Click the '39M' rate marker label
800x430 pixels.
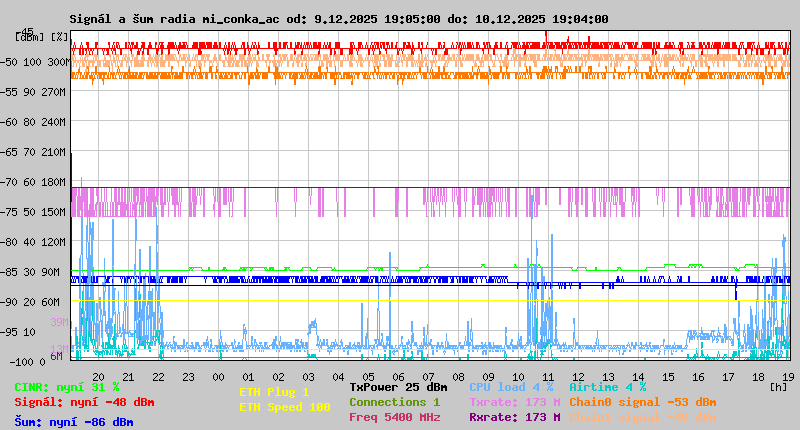click(59, 322)
